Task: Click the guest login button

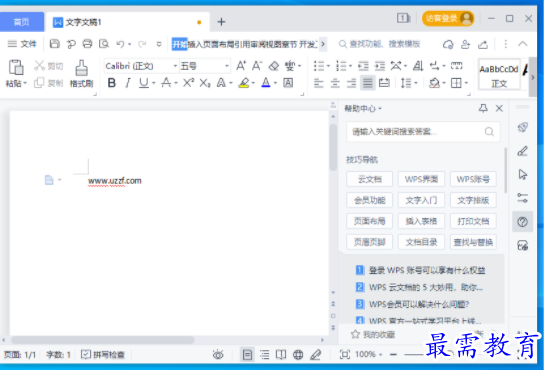Action: tap(448, 18)
